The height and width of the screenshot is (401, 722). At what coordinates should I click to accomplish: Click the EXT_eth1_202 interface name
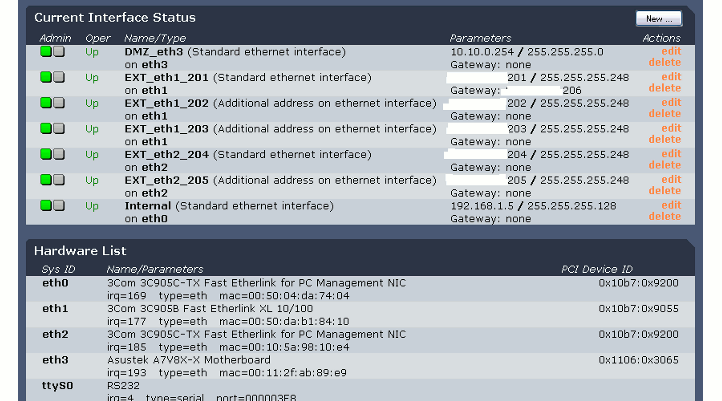[x=153, y=103]
